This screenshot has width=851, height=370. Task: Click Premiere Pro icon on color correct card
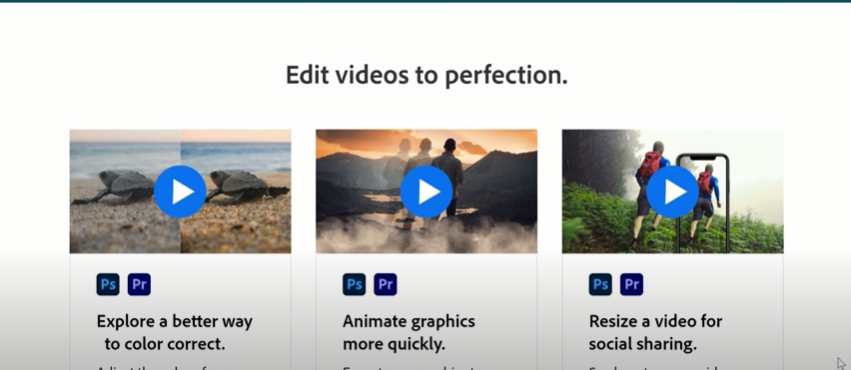tap(139, 284)
